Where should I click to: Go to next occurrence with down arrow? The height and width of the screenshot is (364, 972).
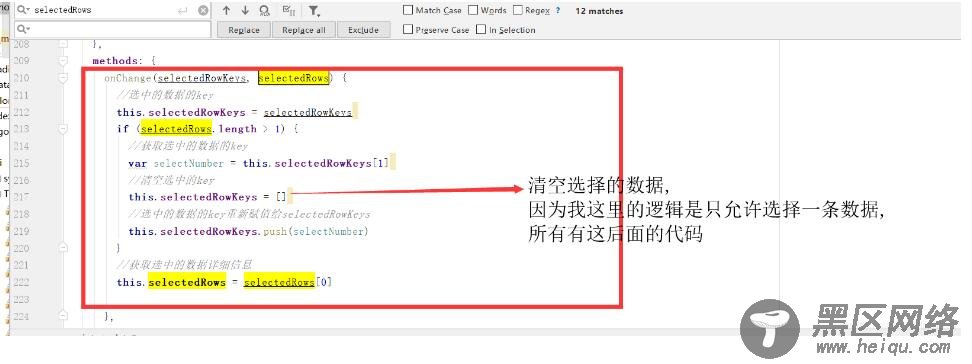click(245, 11)
